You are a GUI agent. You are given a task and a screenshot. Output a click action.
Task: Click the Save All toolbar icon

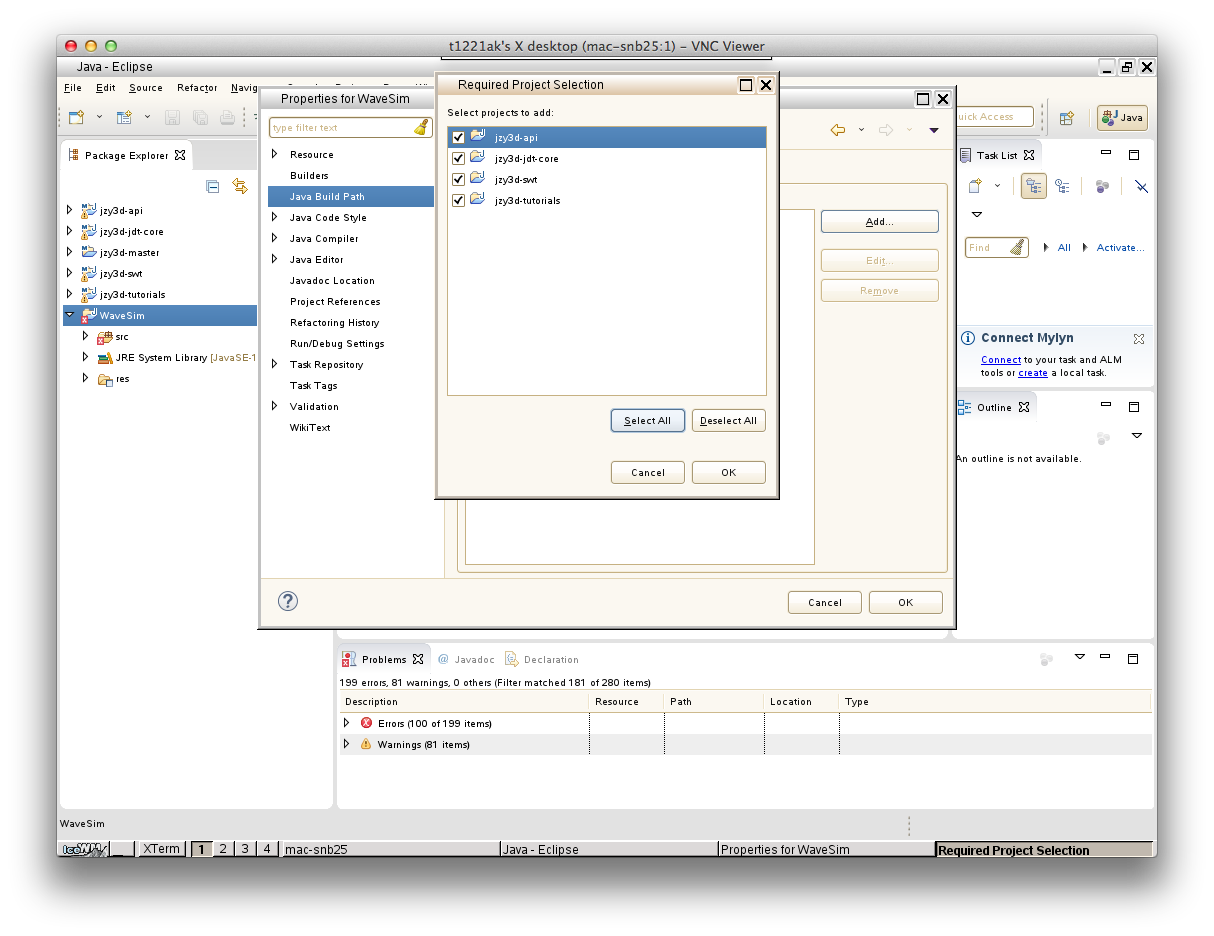pyautogui.click(x=200, y=117)
